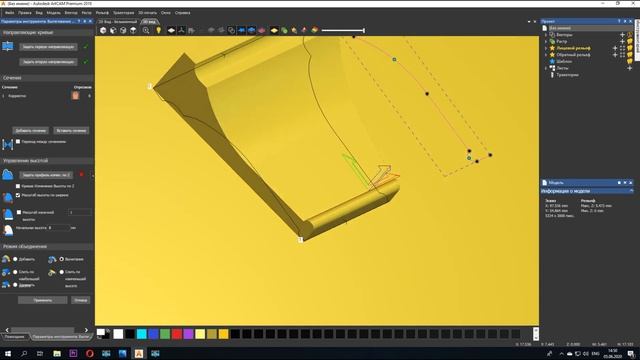Click the axis origin icon in view toolbar
Viewport: 640px width, 360px height.
click(x=181, y=30)
